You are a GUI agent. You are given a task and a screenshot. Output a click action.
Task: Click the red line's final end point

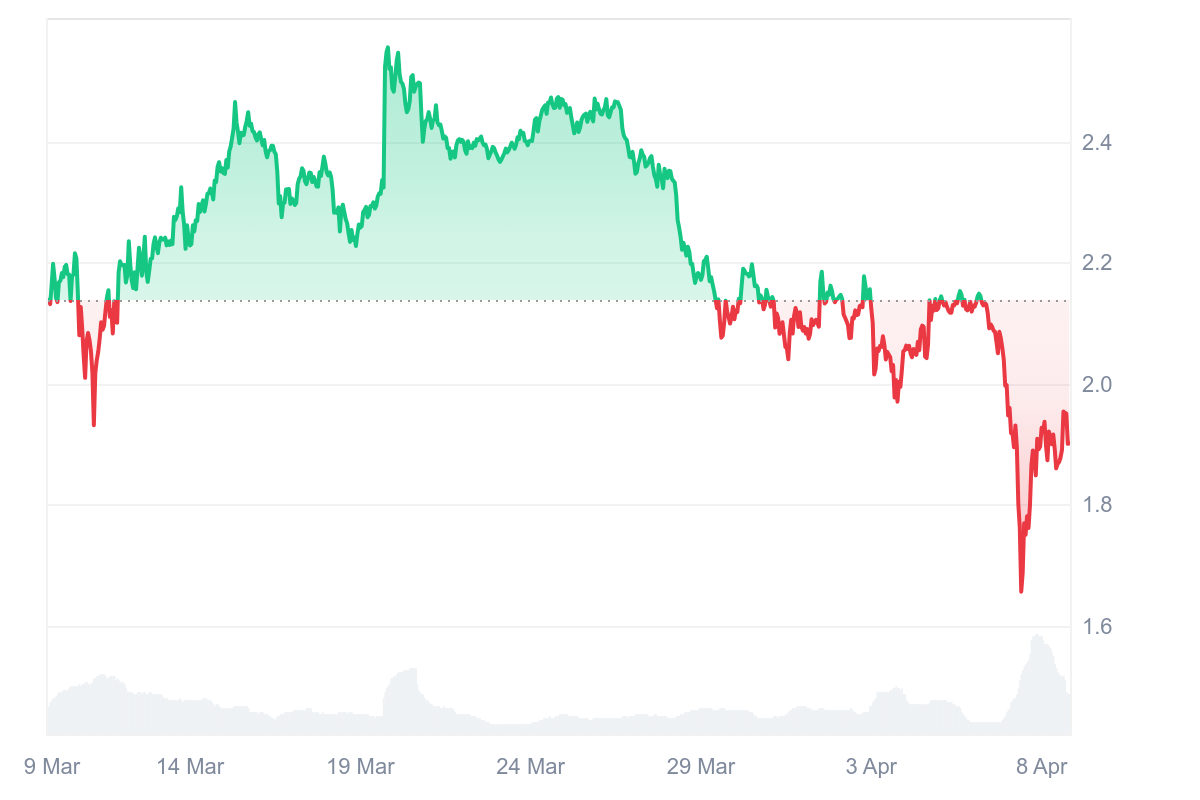[1068, 443]
